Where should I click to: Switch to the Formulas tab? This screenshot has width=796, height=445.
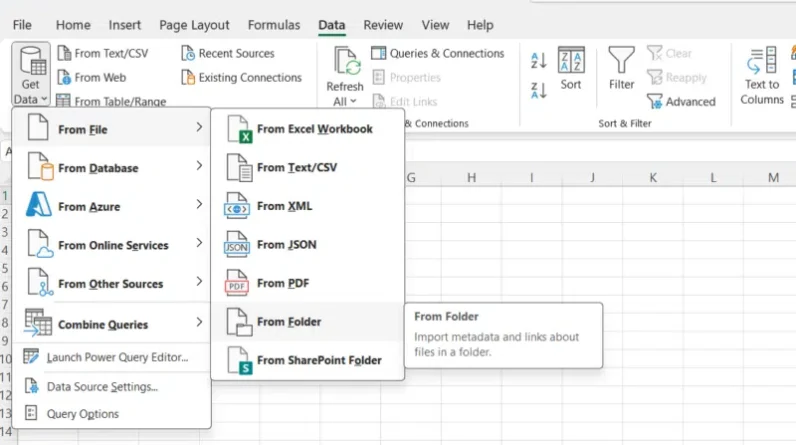[x=274, y=25]
